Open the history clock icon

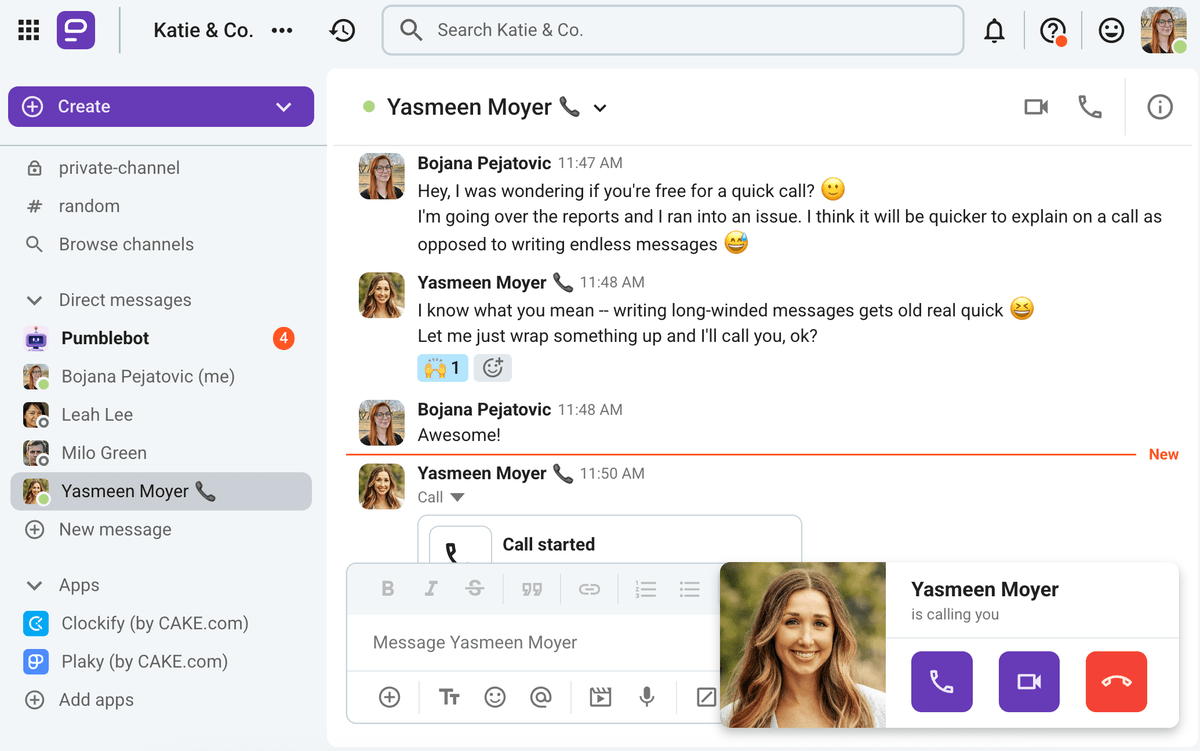[342, 31]
